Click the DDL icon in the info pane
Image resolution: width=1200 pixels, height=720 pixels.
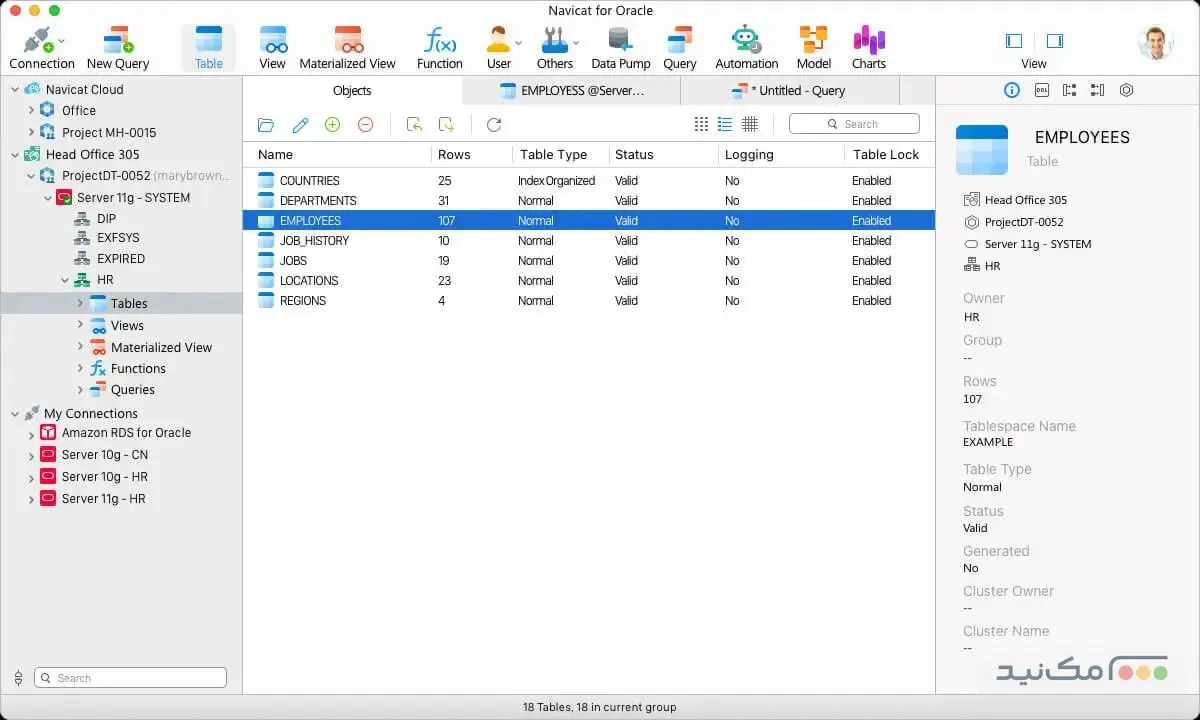(x=1040, y=90)
